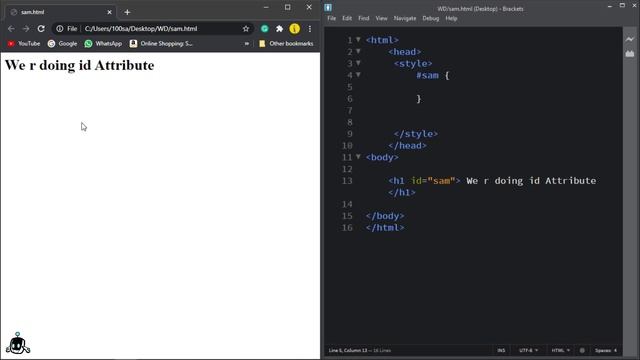Open the Google bookmark
This screenshot has width=640, height=360.
(62, 44)
